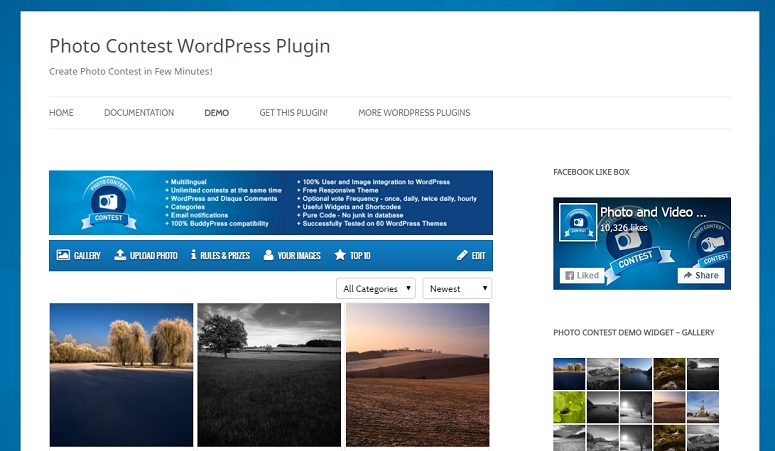Image resolution: width=775 pixels, height=451 pixels.
Task: Click banner text 'Free Responsive Theme'
Action: coord(340,190)
